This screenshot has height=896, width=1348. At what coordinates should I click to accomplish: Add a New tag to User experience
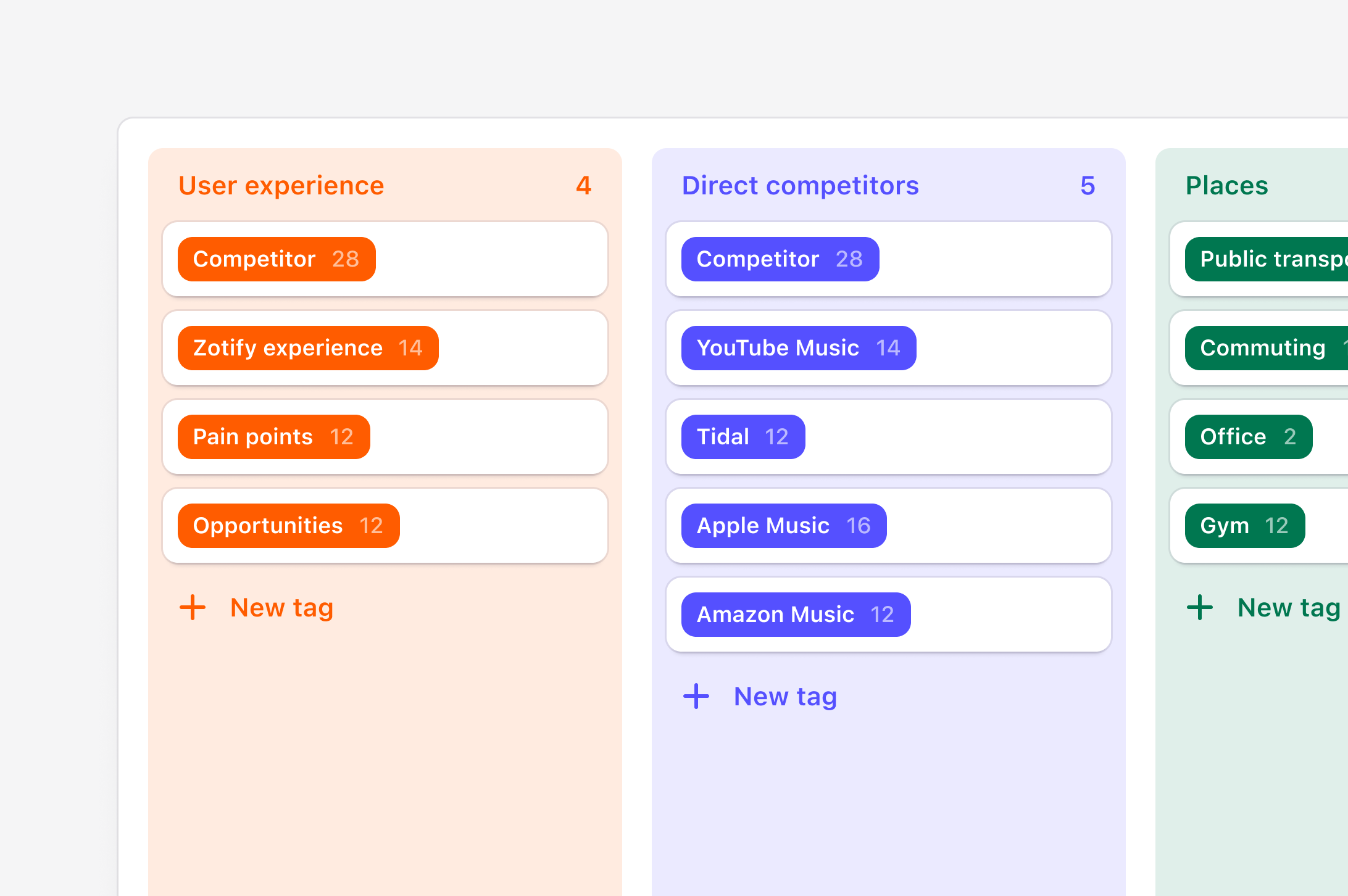click(x=281, y=608)
